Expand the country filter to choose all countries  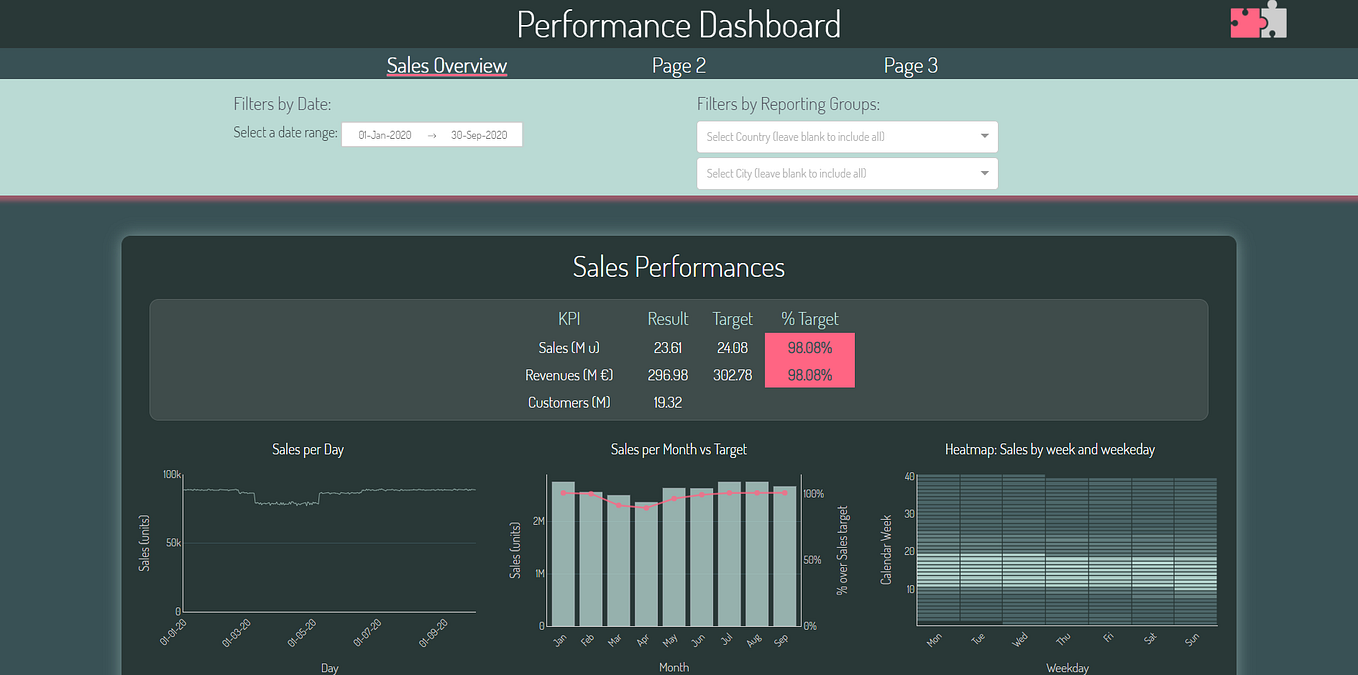[847, 137]
